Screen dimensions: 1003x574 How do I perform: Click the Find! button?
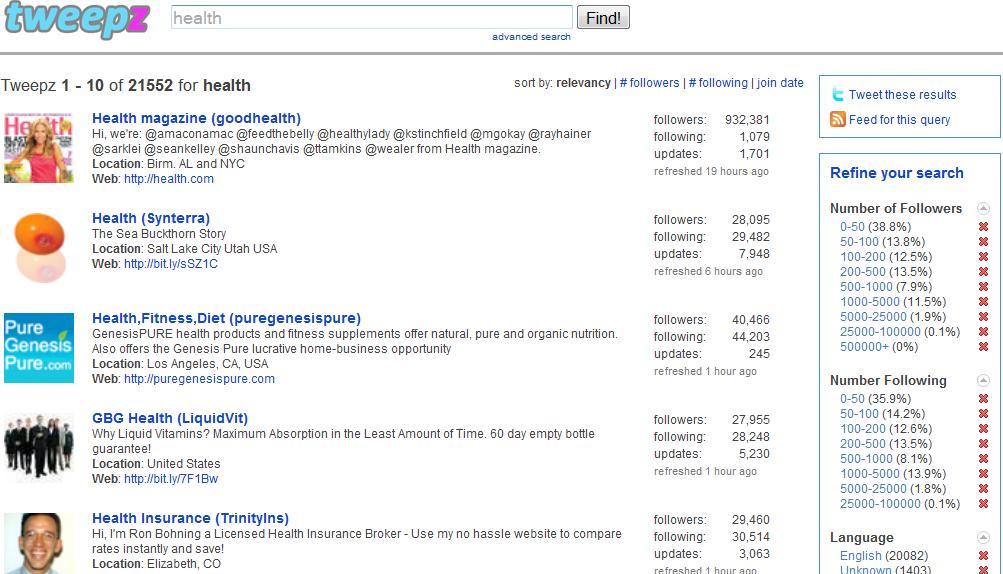click(x=603, y=17)
